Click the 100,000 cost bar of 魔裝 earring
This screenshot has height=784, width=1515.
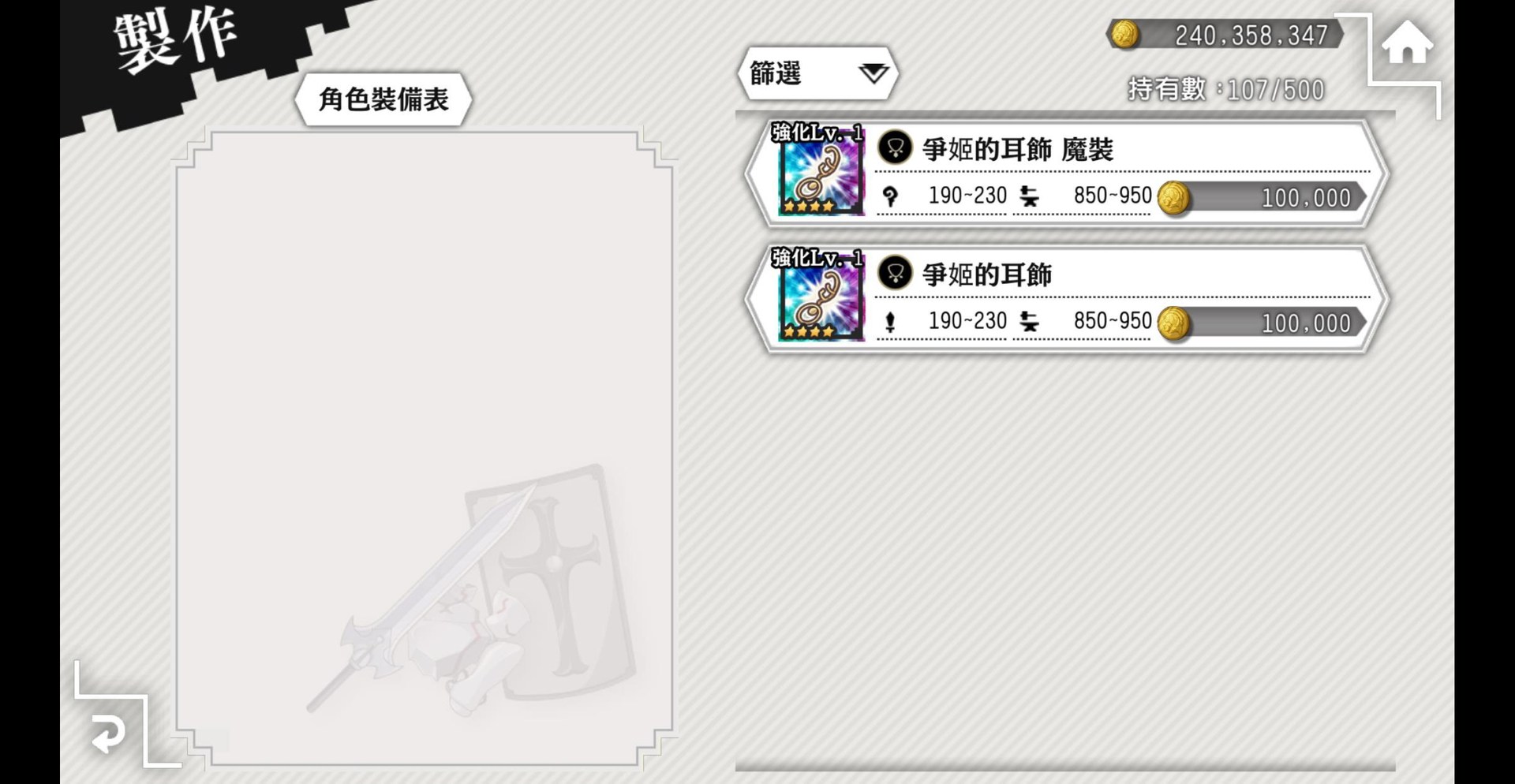point(1261,197)
